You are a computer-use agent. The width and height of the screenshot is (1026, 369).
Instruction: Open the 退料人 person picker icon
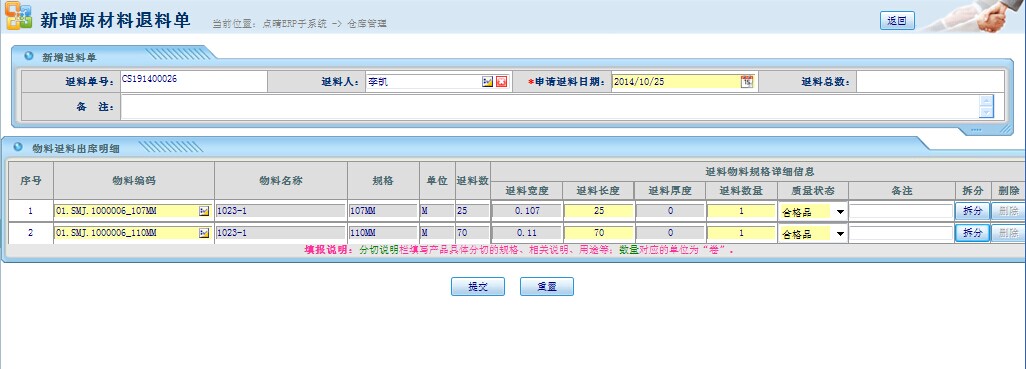(487, 82)
